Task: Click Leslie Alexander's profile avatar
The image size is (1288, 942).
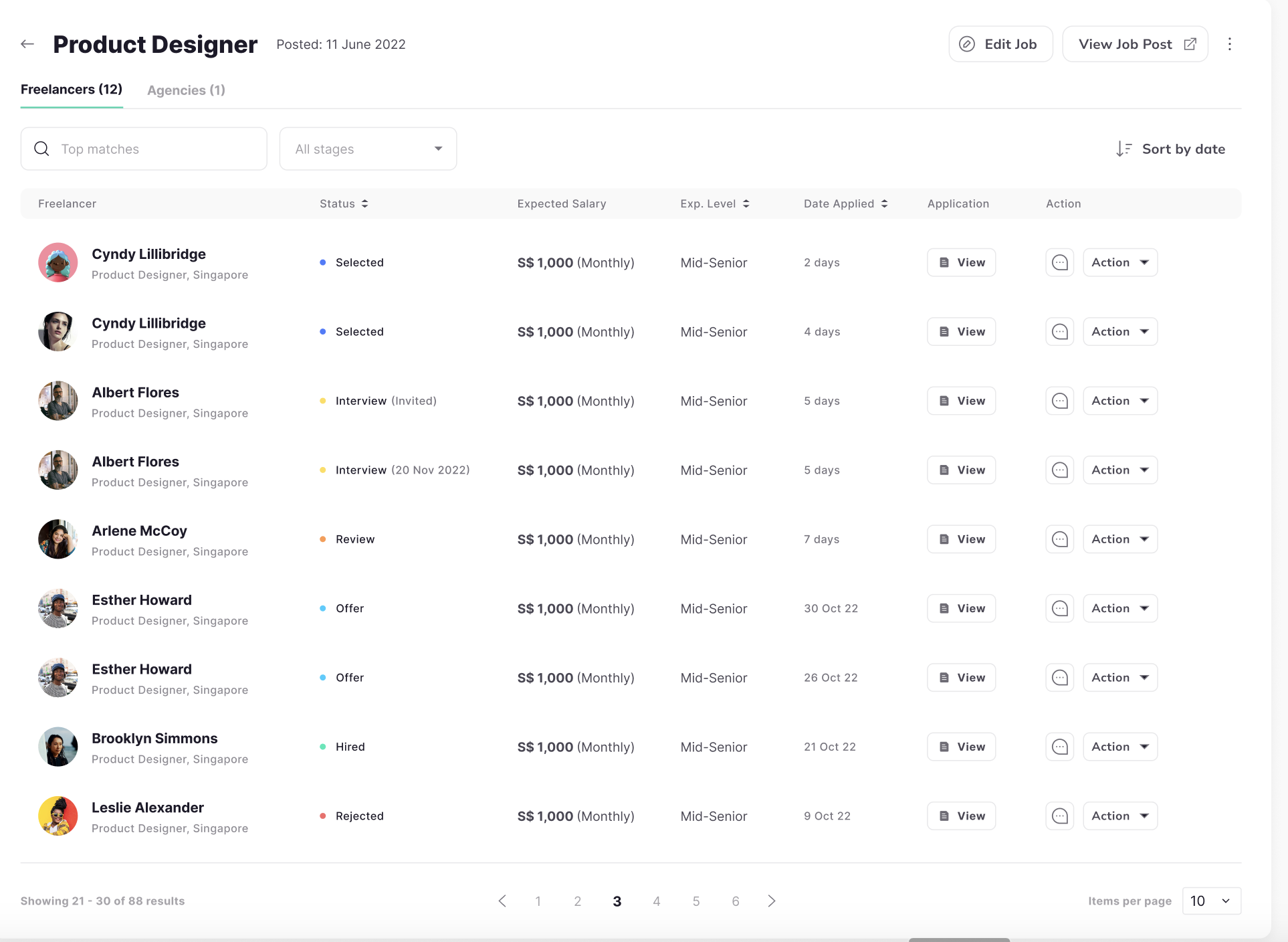Action: coord(58,816)
